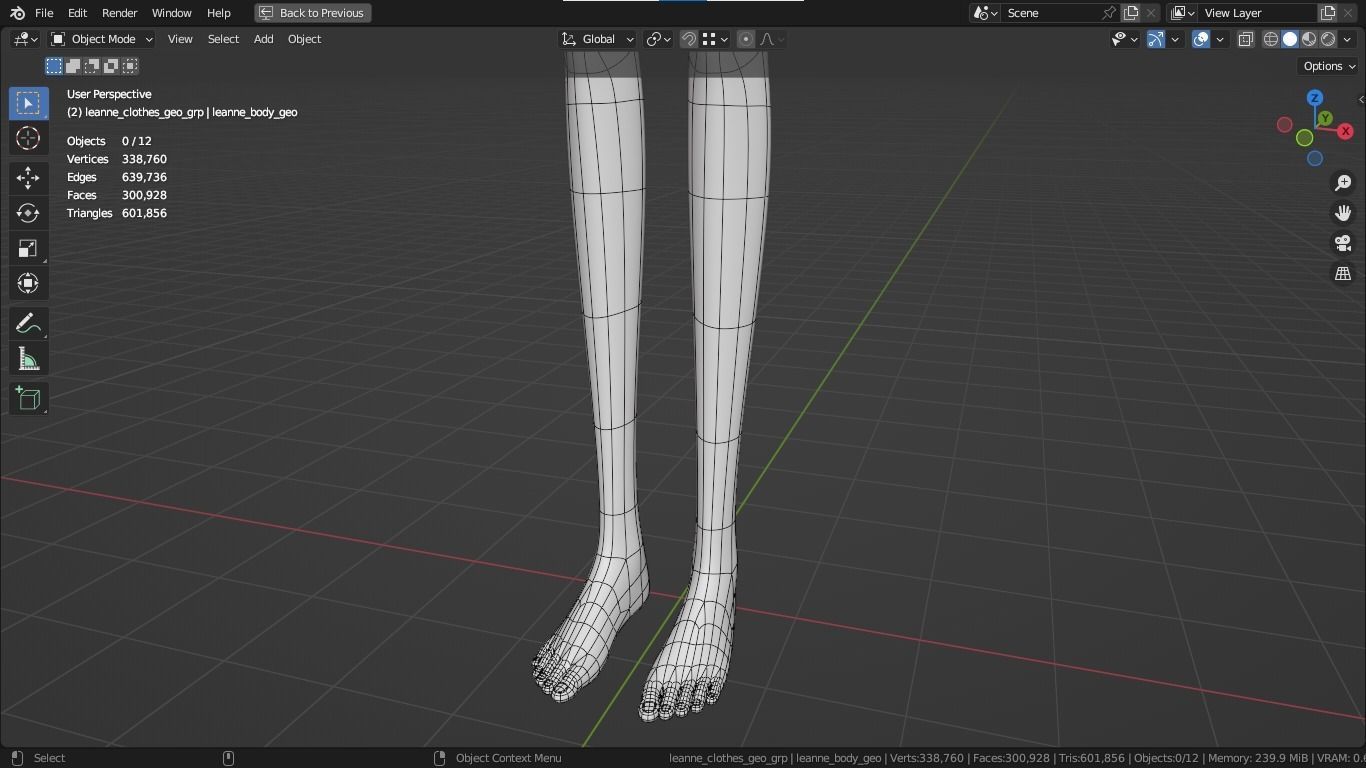Viewport: 1366px width, 768px height.
Task: Activate the Transform tool
Action: click(x=28, y=283)
